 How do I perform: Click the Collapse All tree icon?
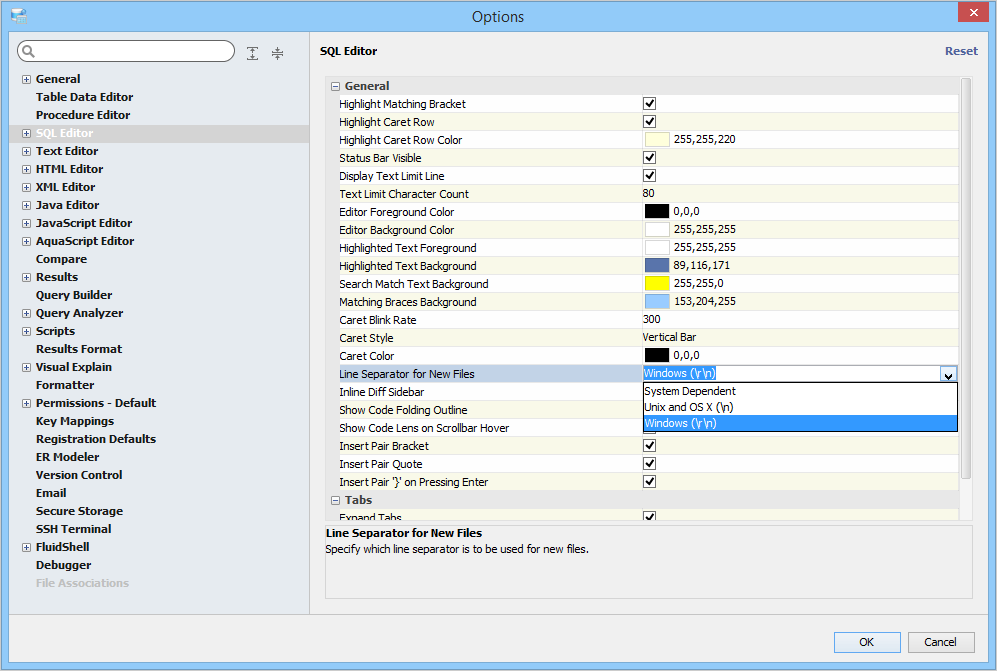pyautogui.click(x=277, y=53)
